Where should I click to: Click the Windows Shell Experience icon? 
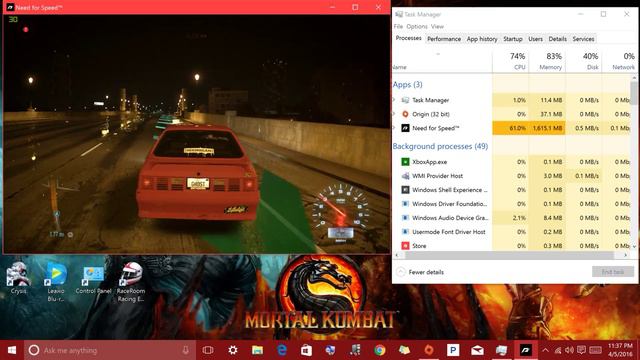[x=405, y=190]
